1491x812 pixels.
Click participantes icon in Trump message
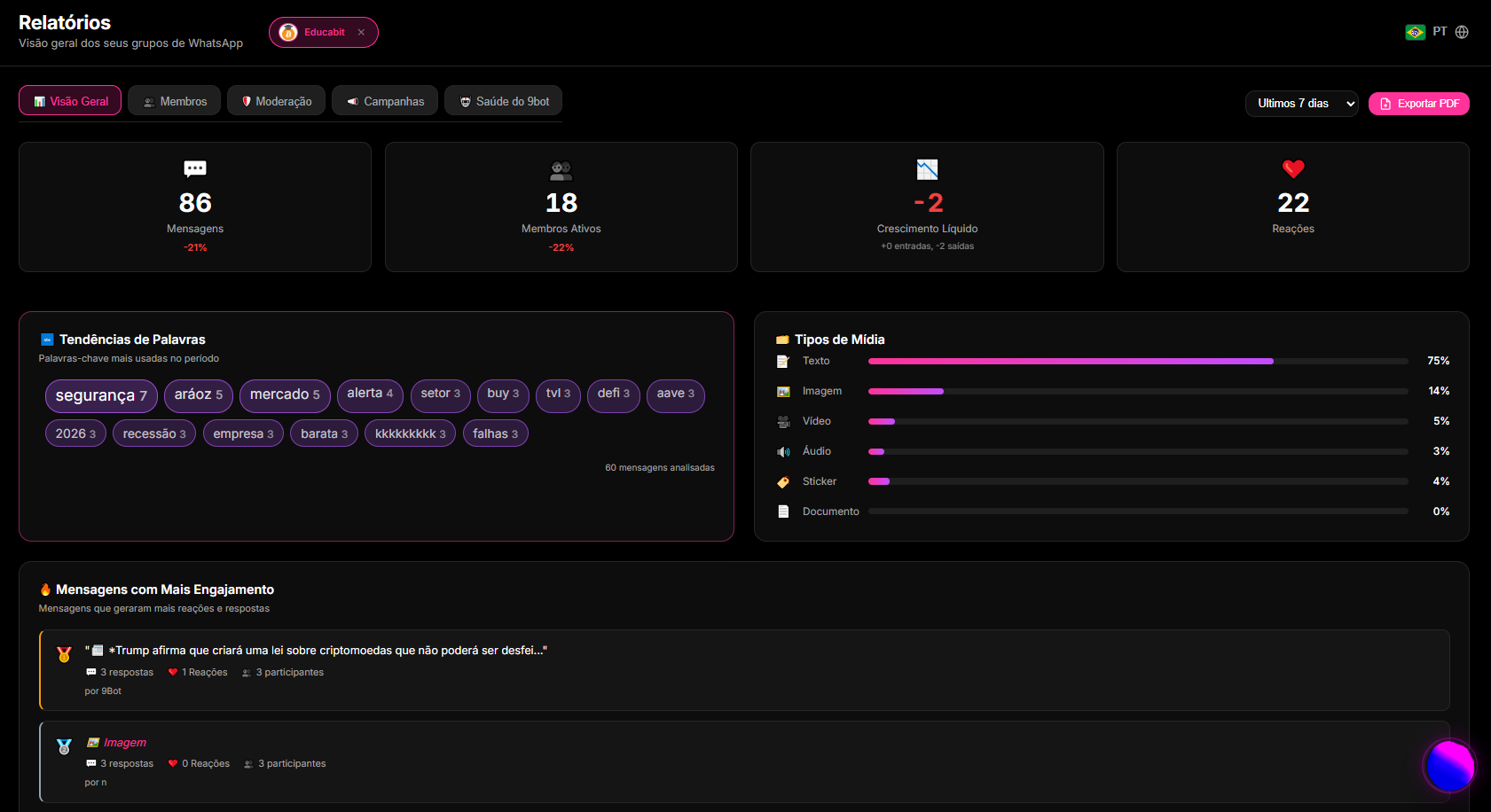(x=247, y=673)
